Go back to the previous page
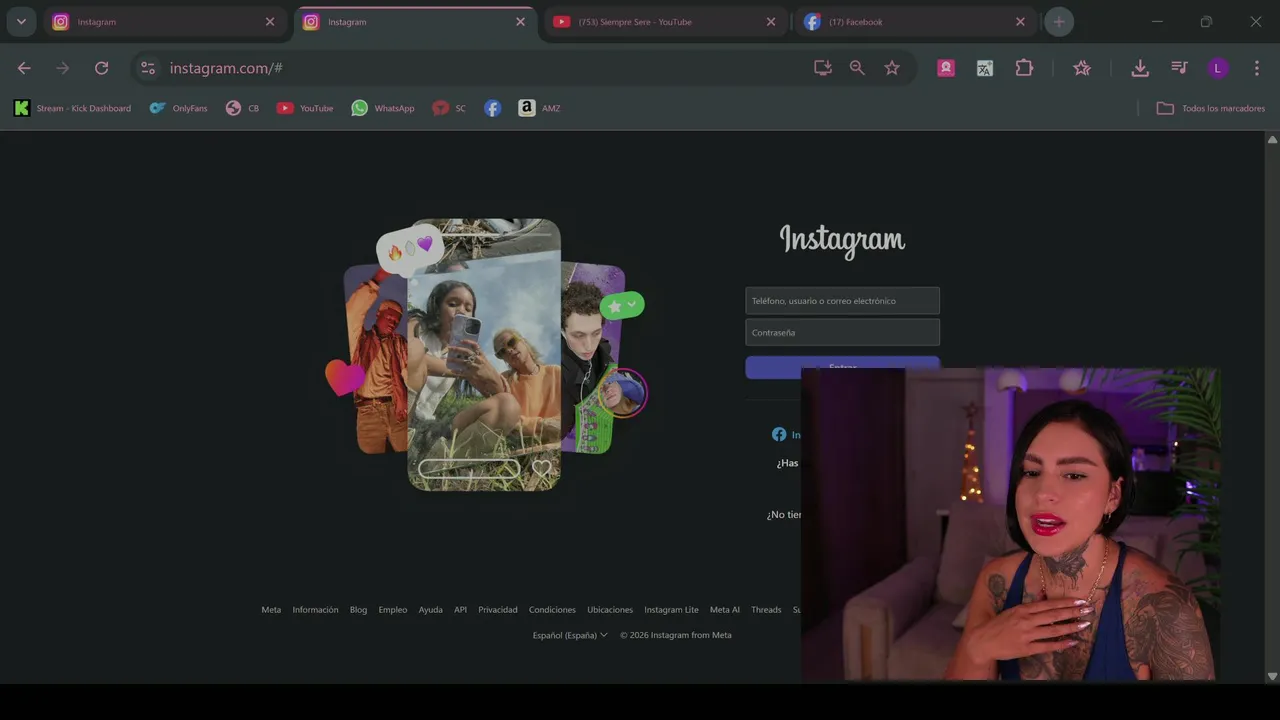1280x720 pixels. pos(24,68)
